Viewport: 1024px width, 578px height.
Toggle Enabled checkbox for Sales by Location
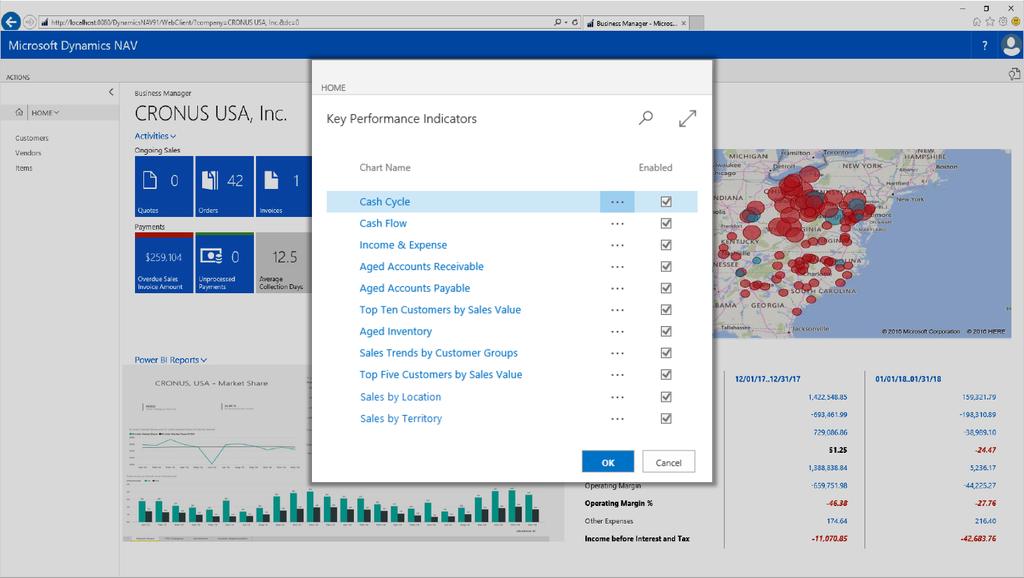click(665, 396)
